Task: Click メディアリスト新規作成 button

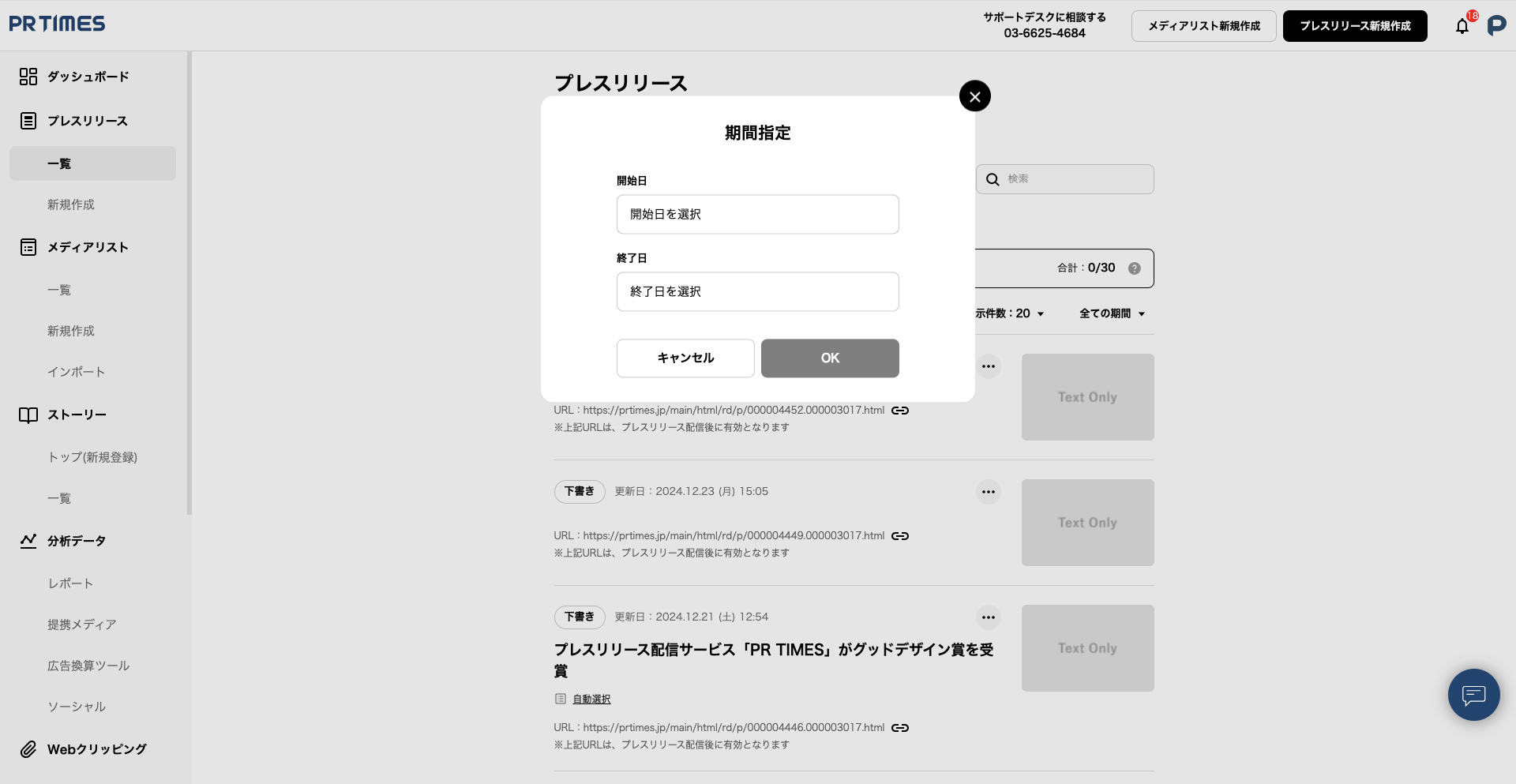Action: (x=1204, y=26)
